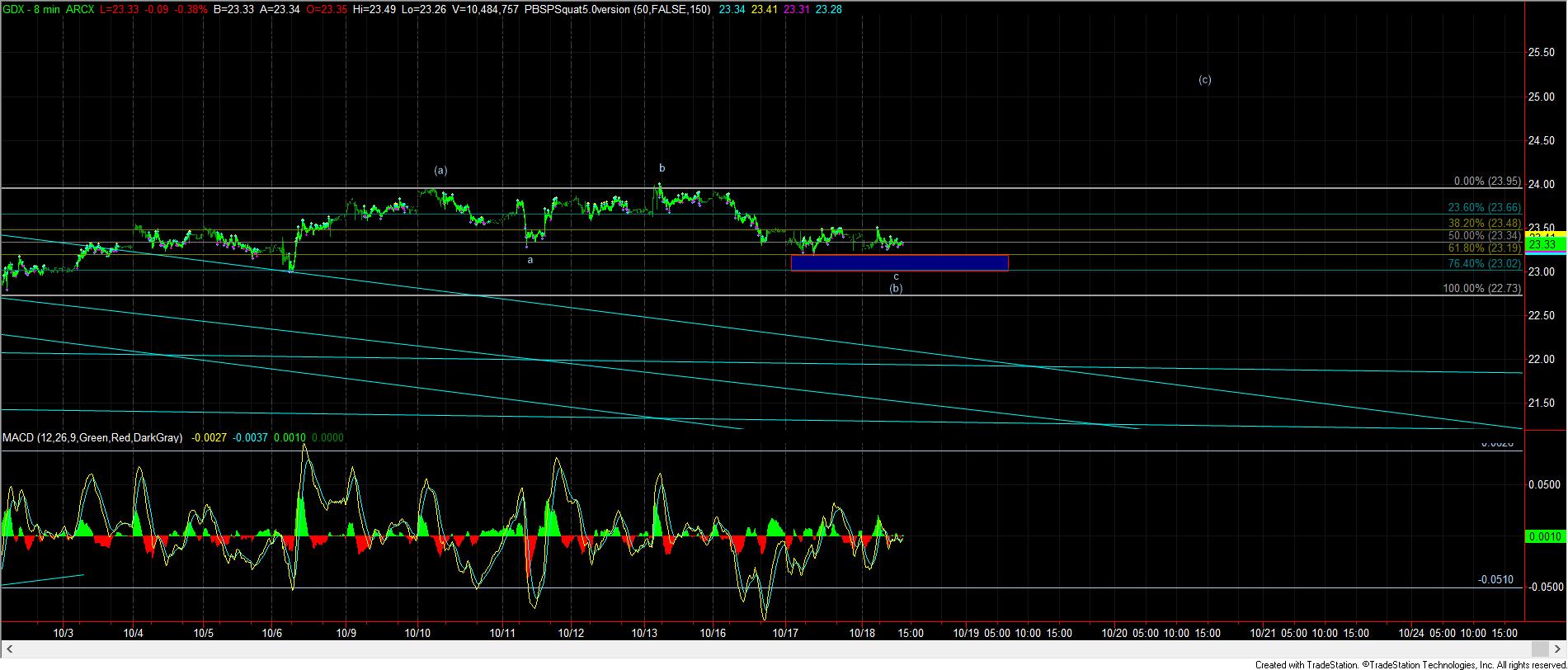Screen dimensions: 1568x670
Task: Click the scrollbar right arrow below the chart
Action: click(1558, 649)
